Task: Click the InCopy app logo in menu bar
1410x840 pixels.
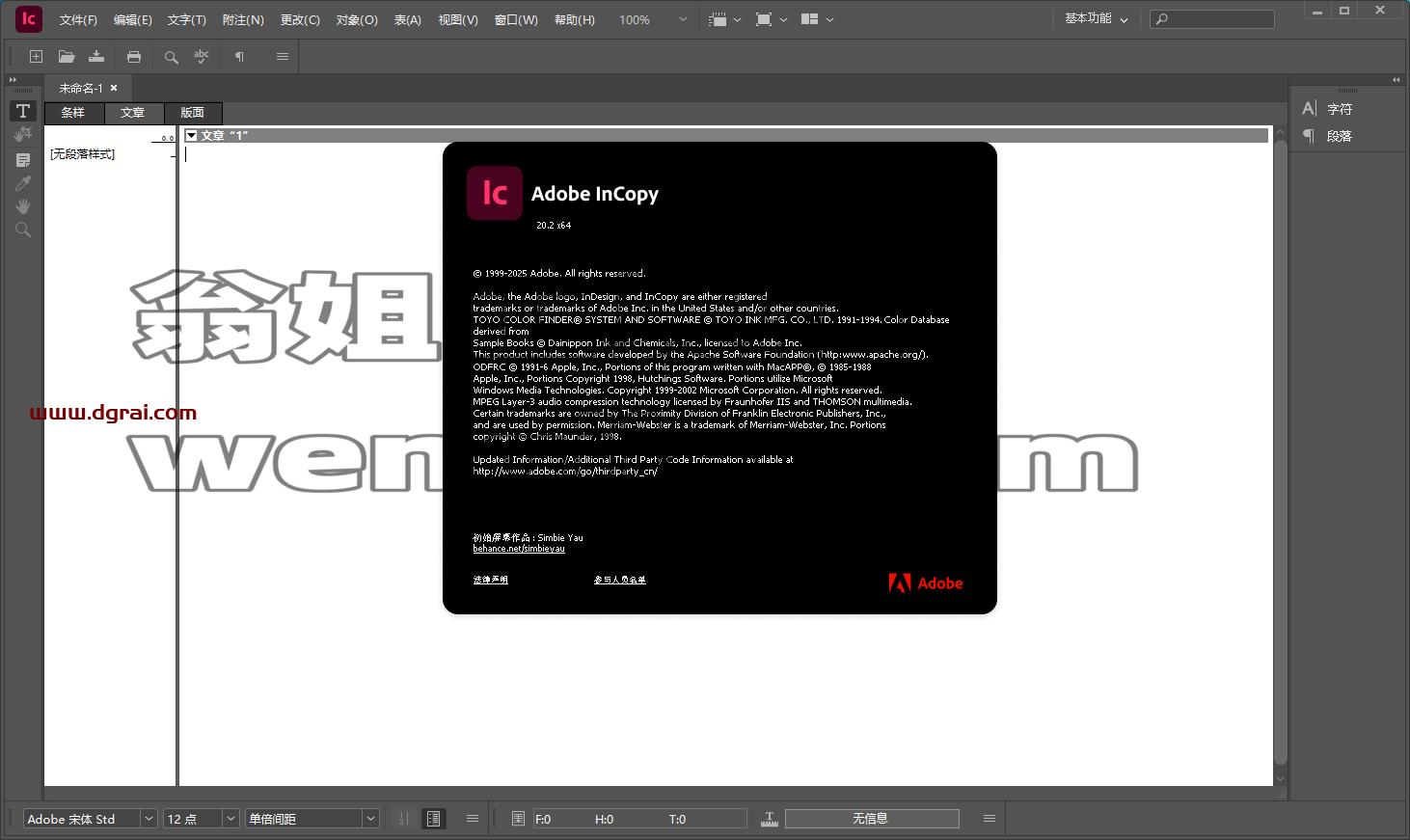Action: [x=29, y=19]
